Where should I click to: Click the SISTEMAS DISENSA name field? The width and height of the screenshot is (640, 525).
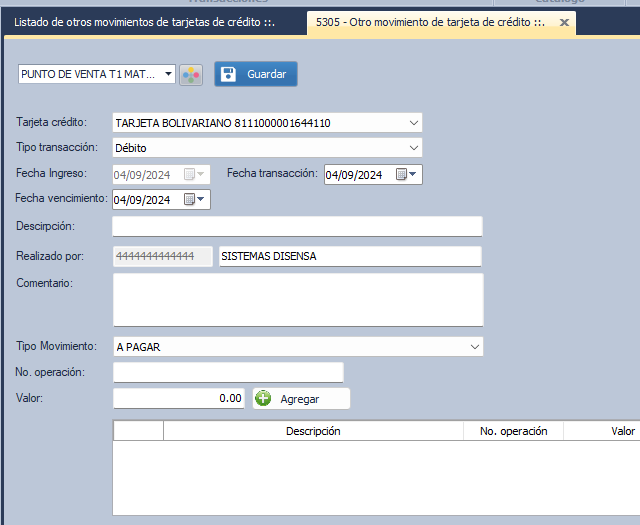tap(349, 256)
